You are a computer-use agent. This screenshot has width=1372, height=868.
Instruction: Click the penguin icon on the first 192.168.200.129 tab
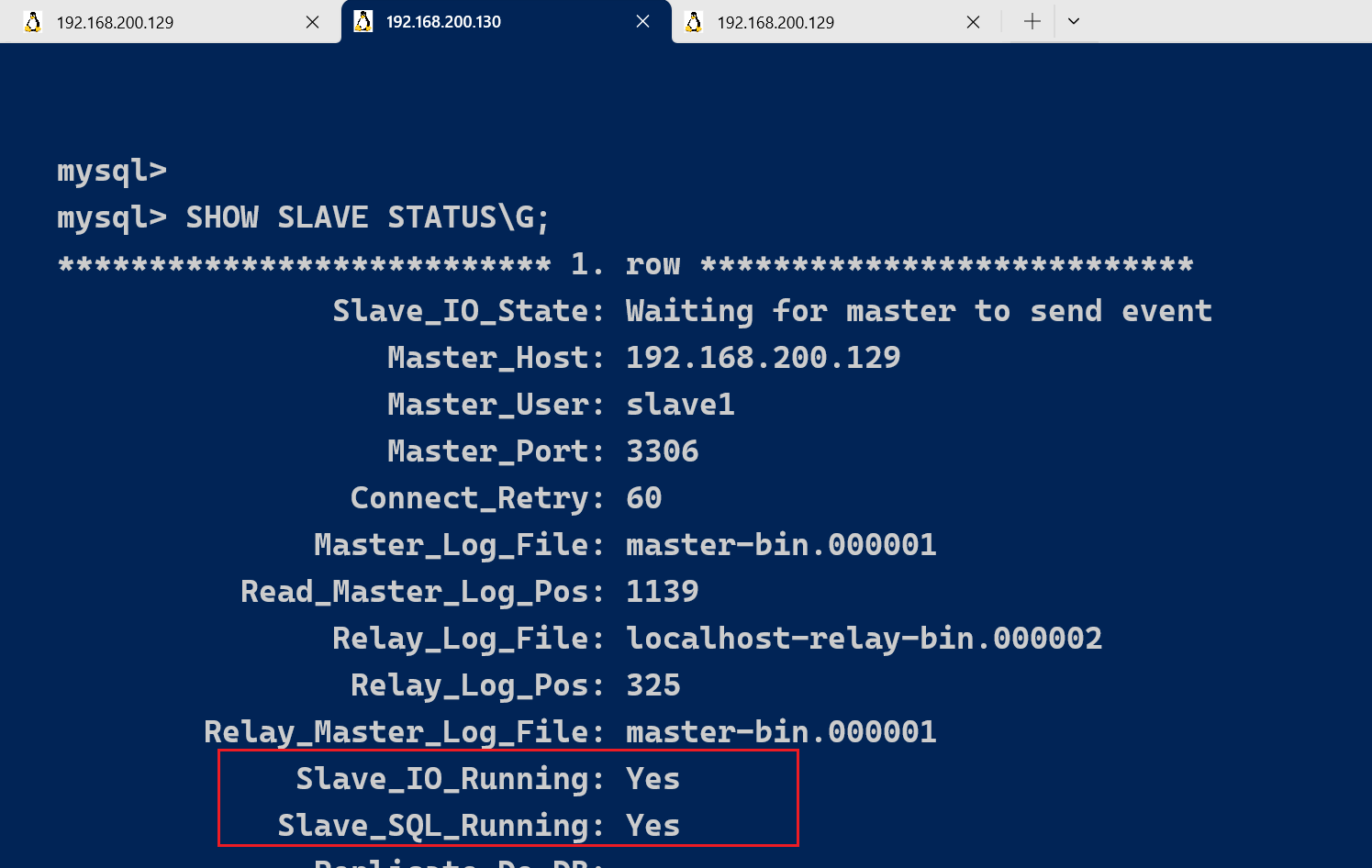pos(33,22)
